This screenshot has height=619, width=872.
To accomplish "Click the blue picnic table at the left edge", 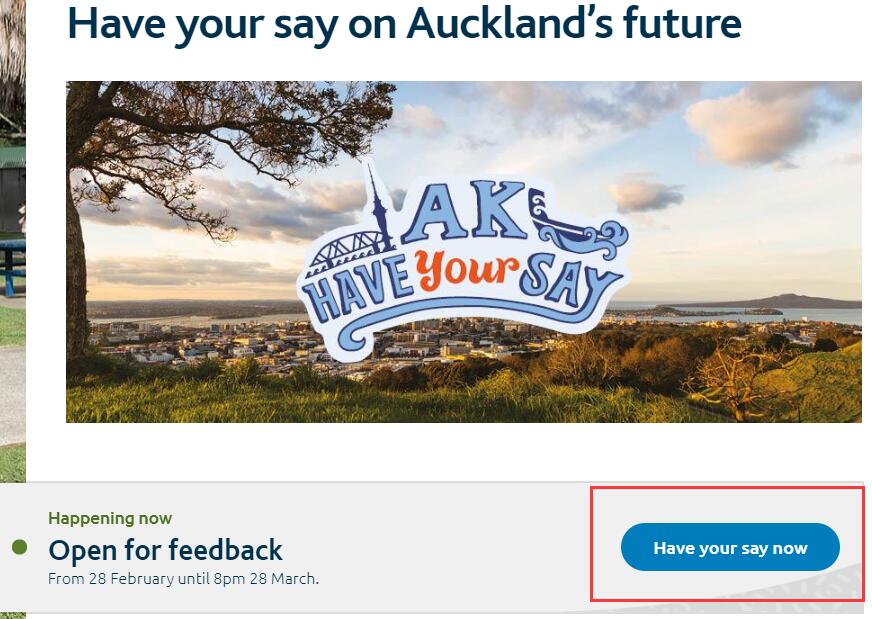I will coord(12,262).
